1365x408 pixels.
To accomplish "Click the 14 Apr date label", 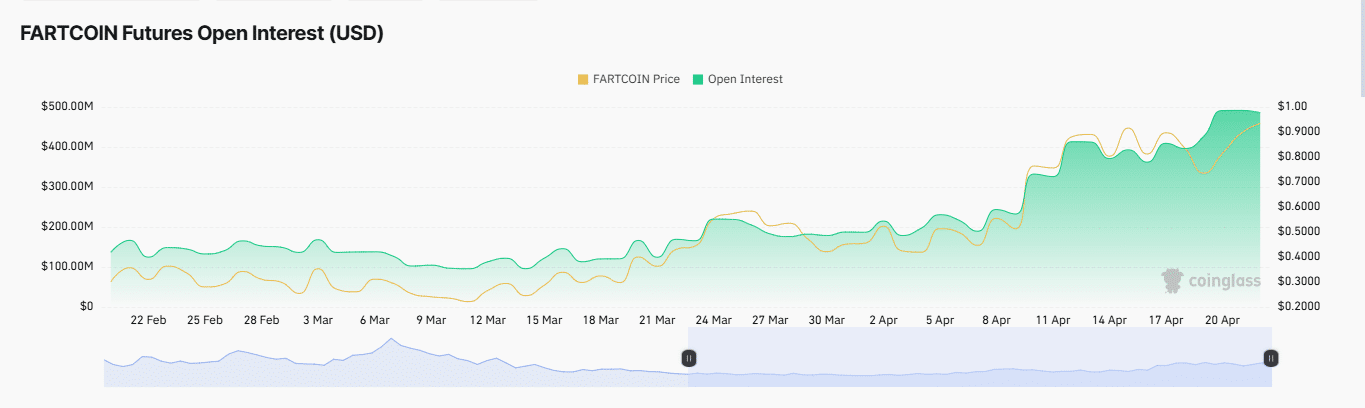I will [1110, 320].
